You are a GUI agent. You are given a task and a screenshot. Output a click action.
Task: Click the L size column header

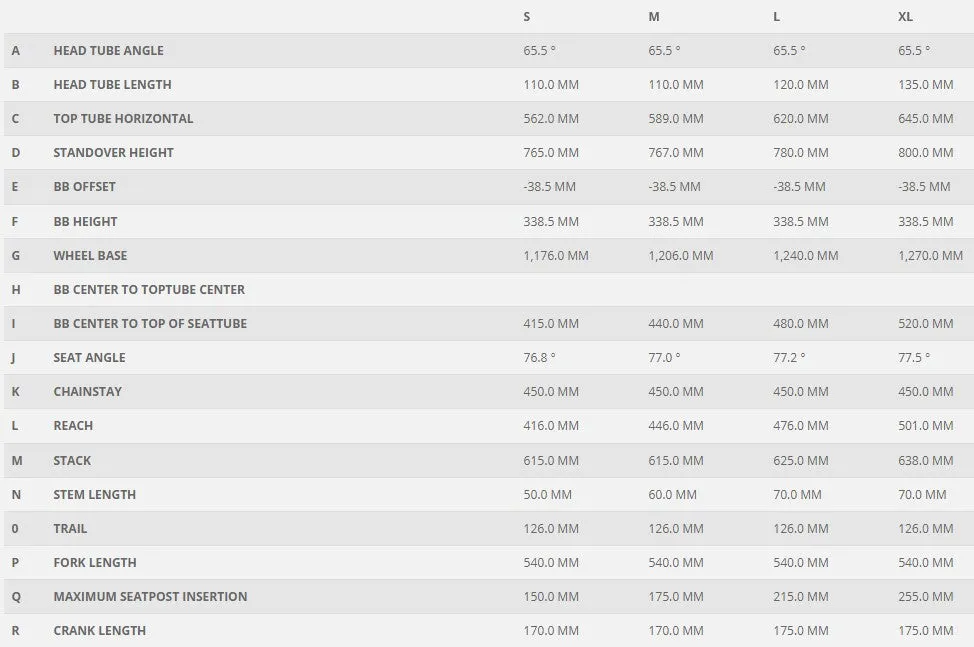[776, 17]
